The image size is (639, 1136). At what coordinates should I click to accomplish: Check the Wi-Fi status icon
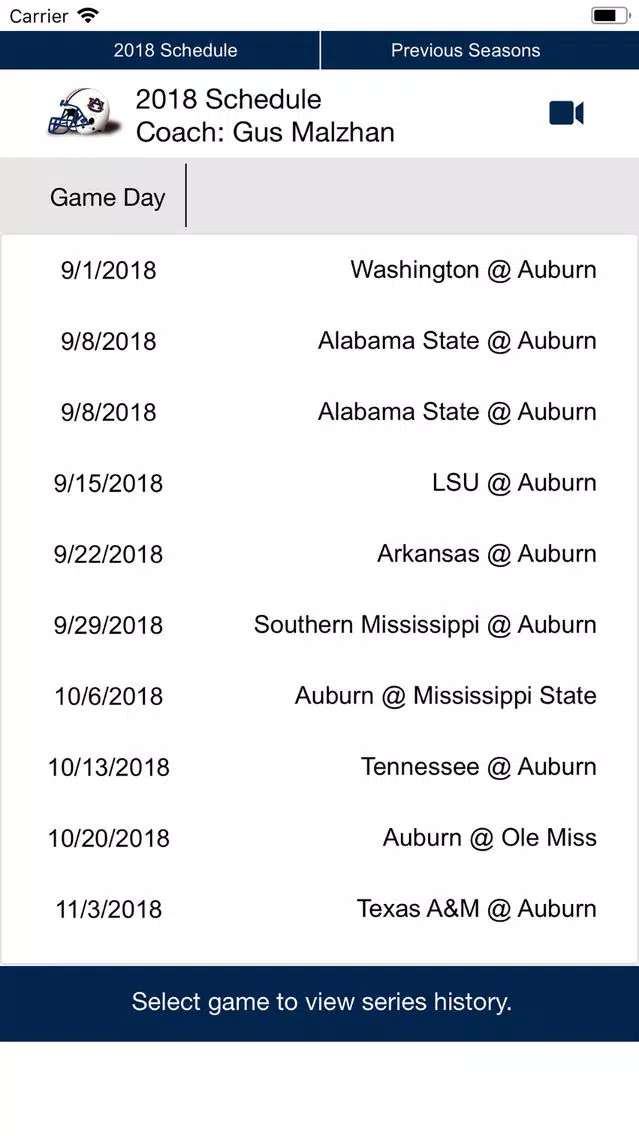[x=88, y=15]
